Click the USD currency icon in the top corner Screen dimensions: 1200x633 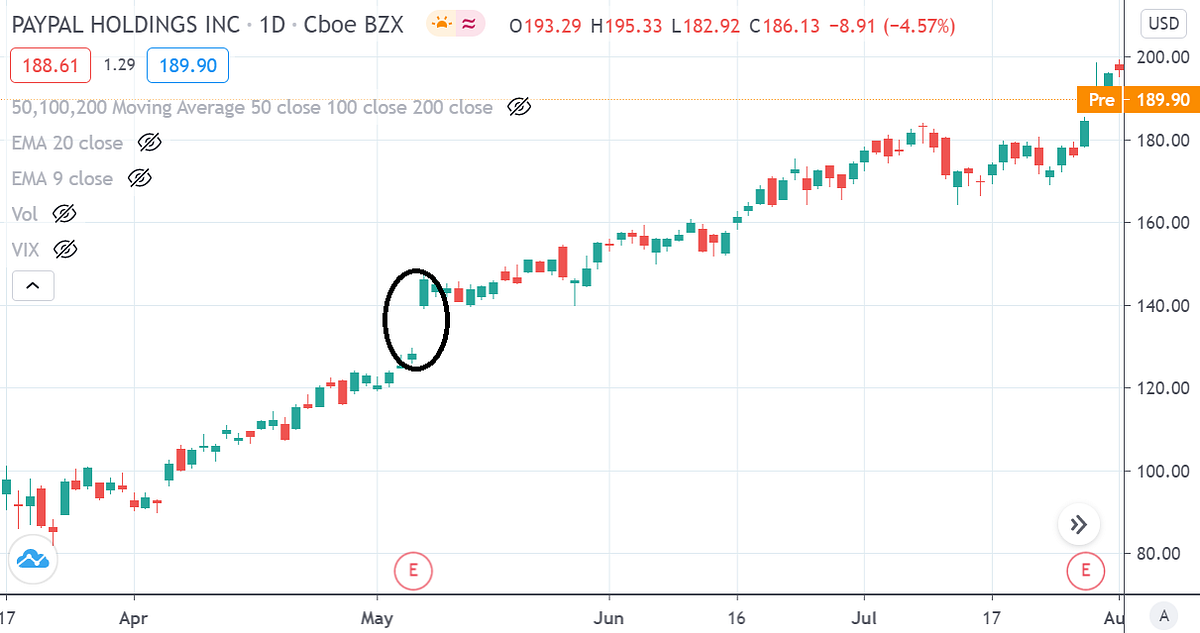(x=1163, y=22)
